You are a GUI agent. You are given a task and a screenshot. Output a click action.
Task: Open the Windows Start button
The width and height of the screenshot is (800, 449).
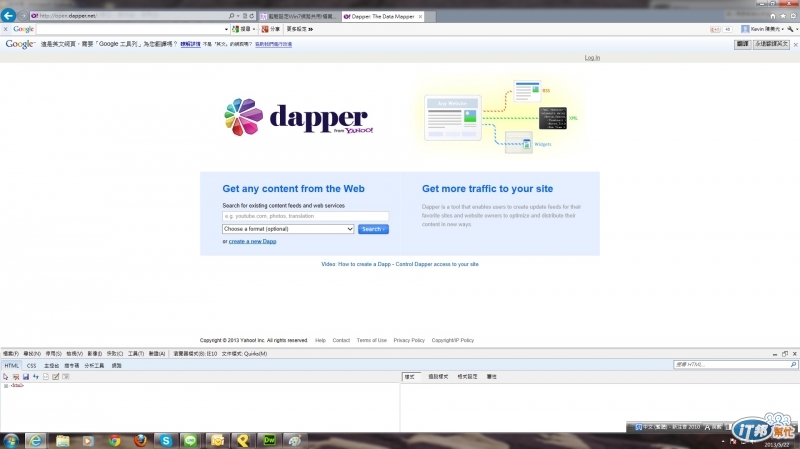click(x=10, y=441)
